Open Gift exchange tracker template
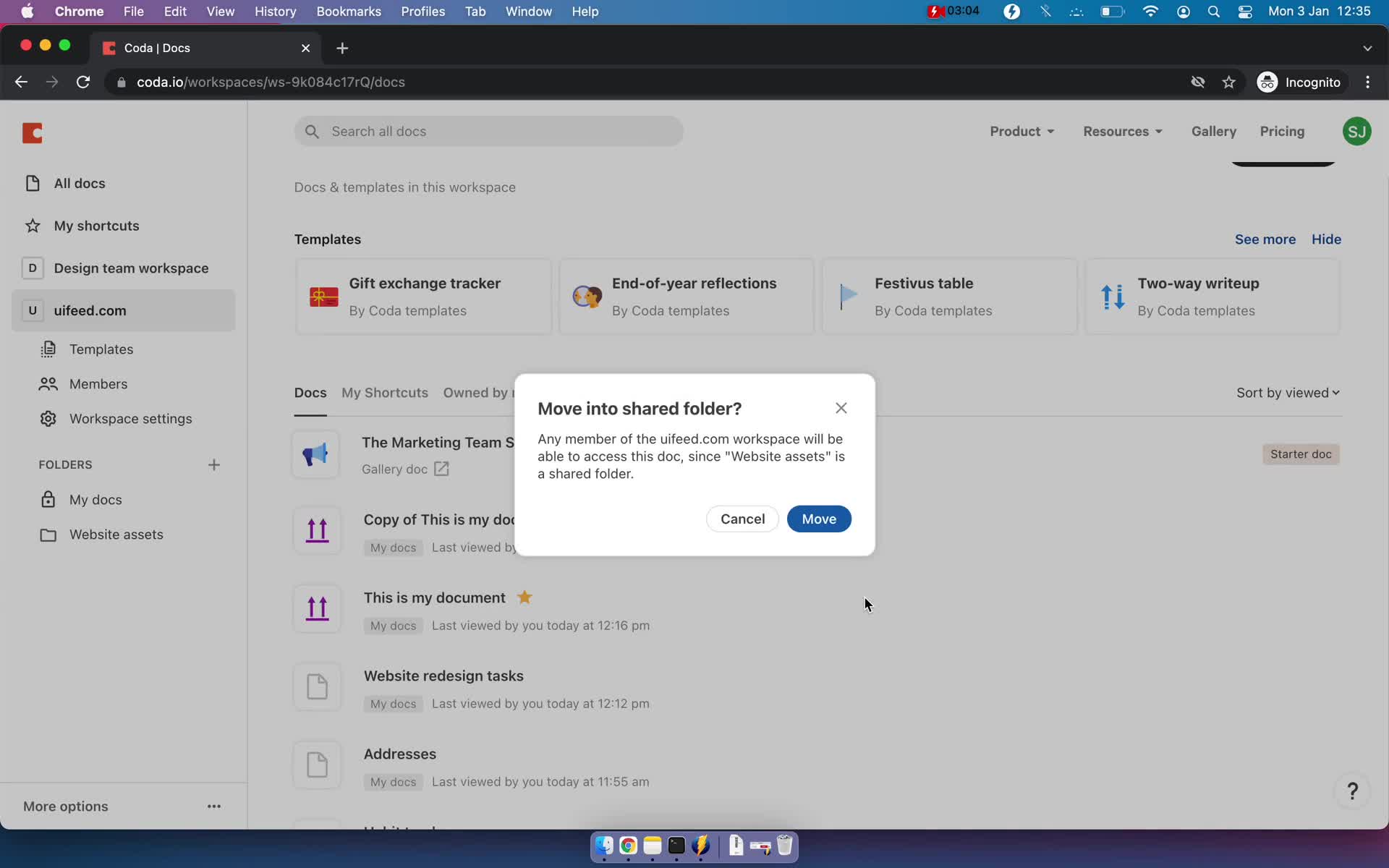The image size is (1389, 868). (424, 297)
